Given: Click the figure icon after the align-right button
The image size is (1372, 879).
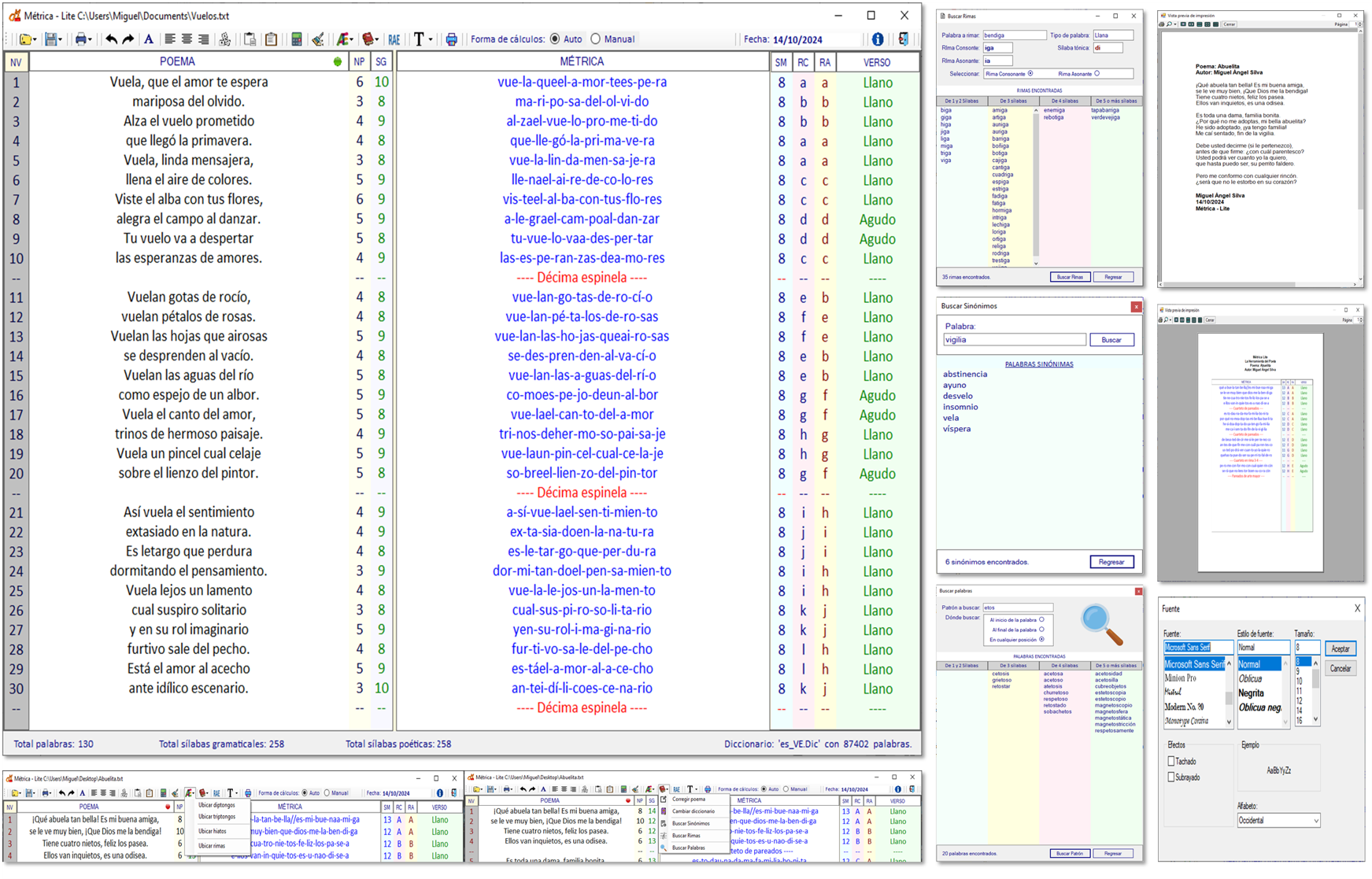Looking at the screenshot, I should (x=225, y=39).
